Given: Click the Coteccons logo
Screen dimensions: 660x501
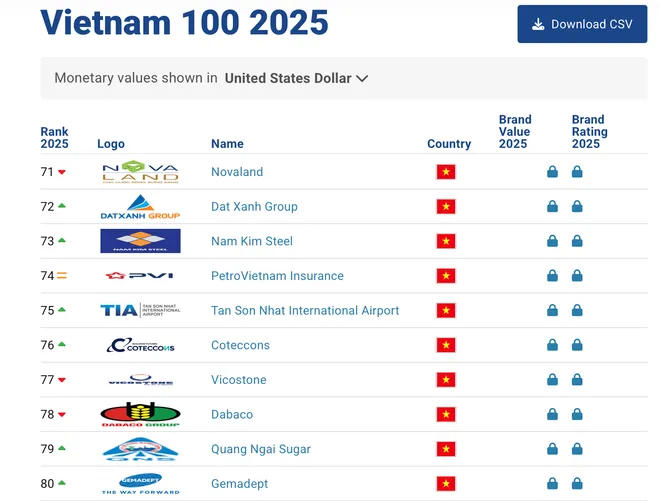Looking at the screenshot, I should pyautogui.click(x=140, y=345).
